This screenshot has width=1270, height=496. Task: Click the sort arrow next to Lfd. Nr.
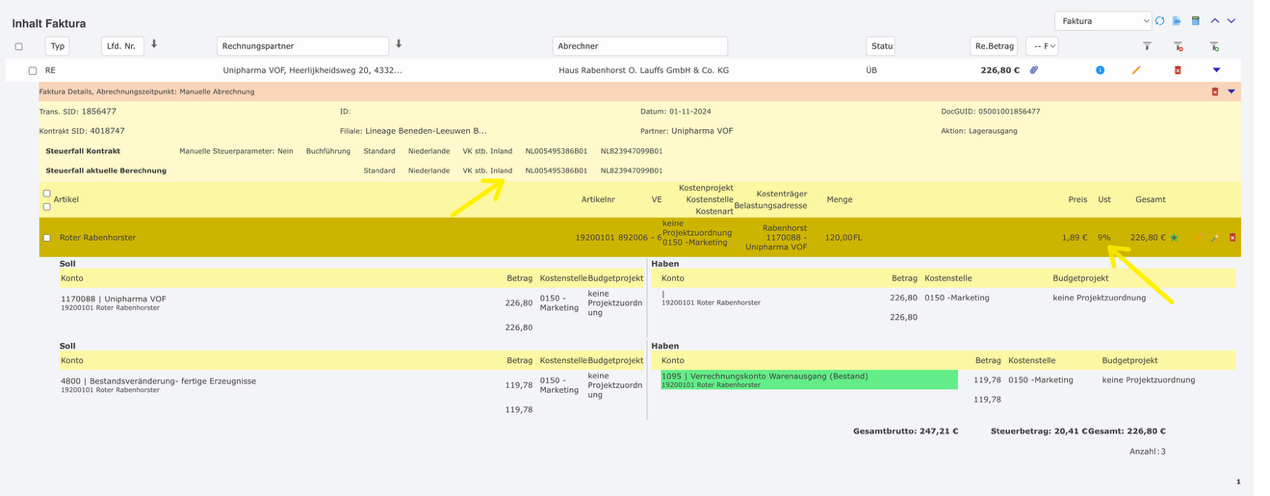tap(154, 44)
